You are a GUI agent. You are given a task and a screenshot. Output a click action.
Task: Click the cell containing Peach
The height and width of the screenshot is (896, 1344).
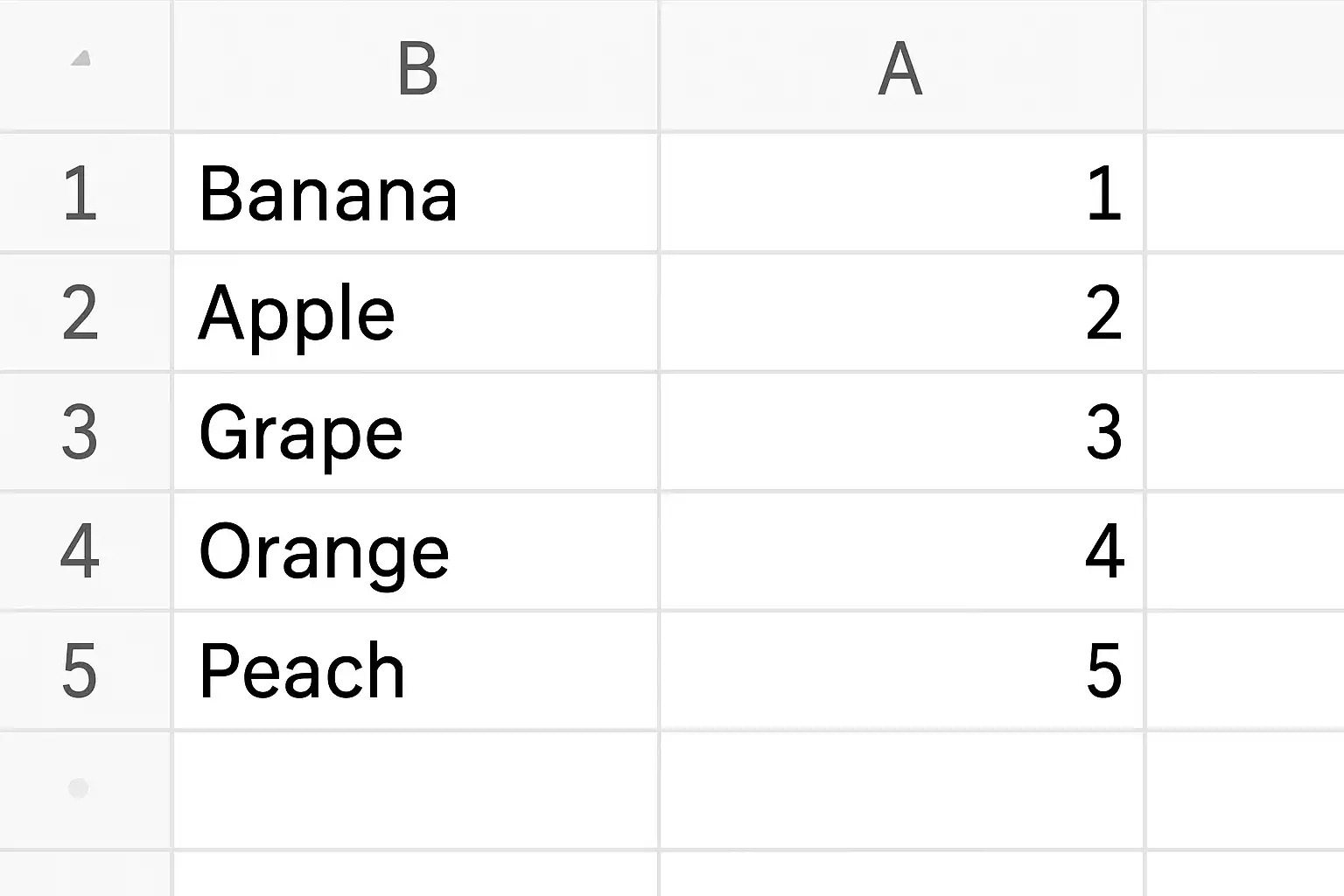(416, 670)
